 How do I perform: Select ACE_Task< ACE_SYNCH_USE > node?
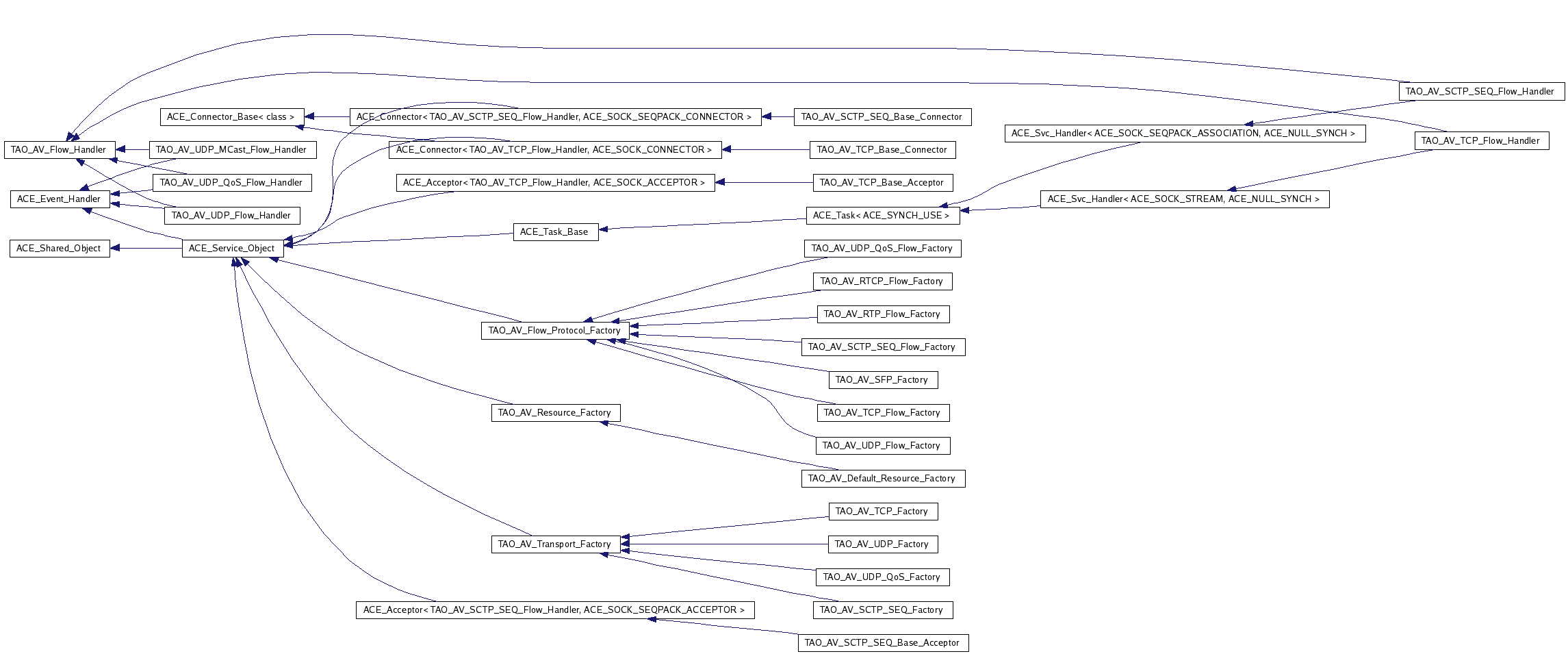882,216
